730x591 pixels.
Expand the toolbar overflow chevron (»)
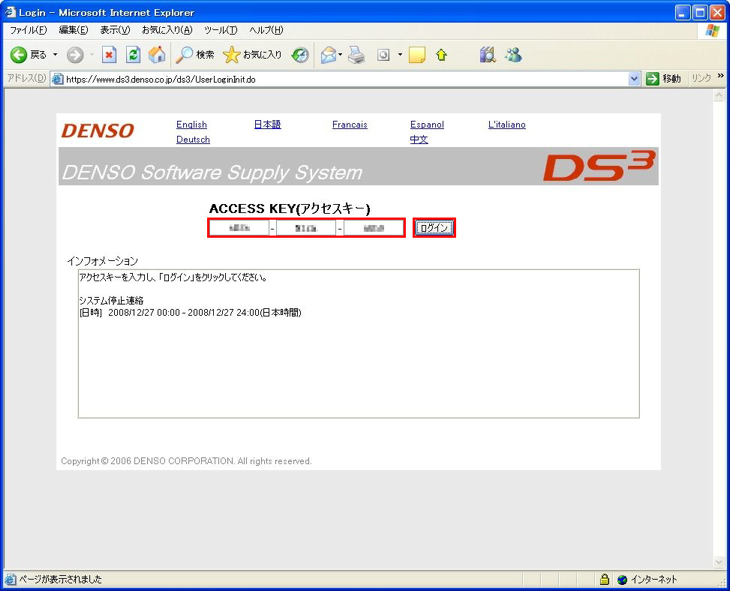[721, 76]
